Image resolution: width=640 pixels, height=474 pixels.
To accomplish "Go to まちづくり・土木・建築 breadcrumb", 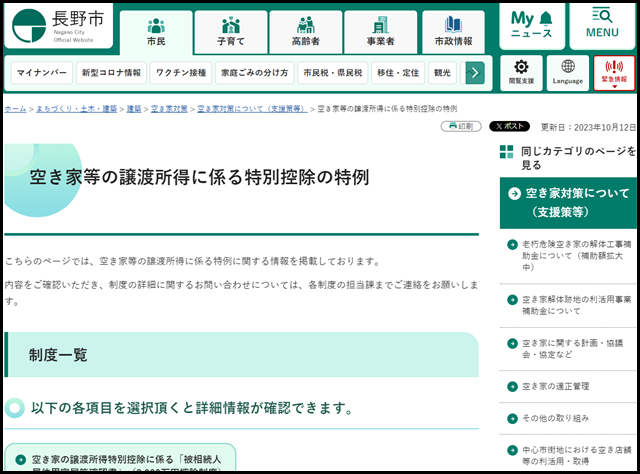I will (76, 109).
